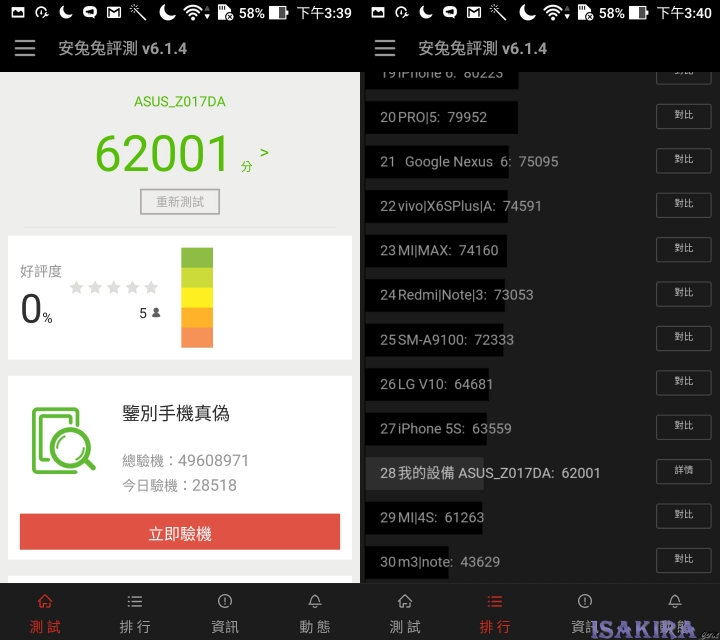Viewport: 720px width, 640px height.
Task: Open the hamburger menu in the left screen
Action: pos(25,48)
